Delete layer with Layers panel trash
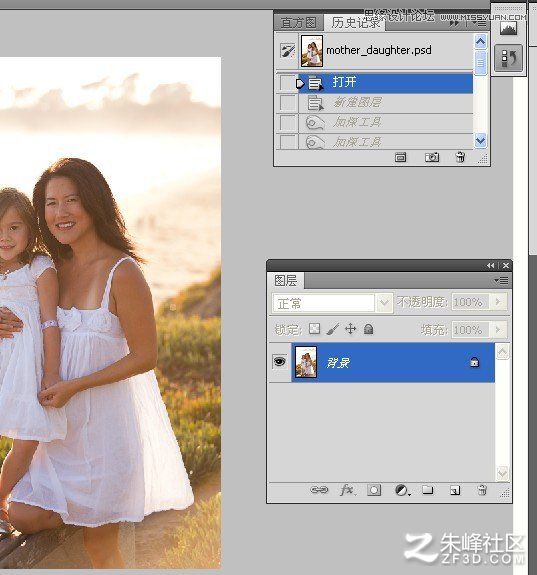Viewport: 537px width, 575px height. (482, 490)
